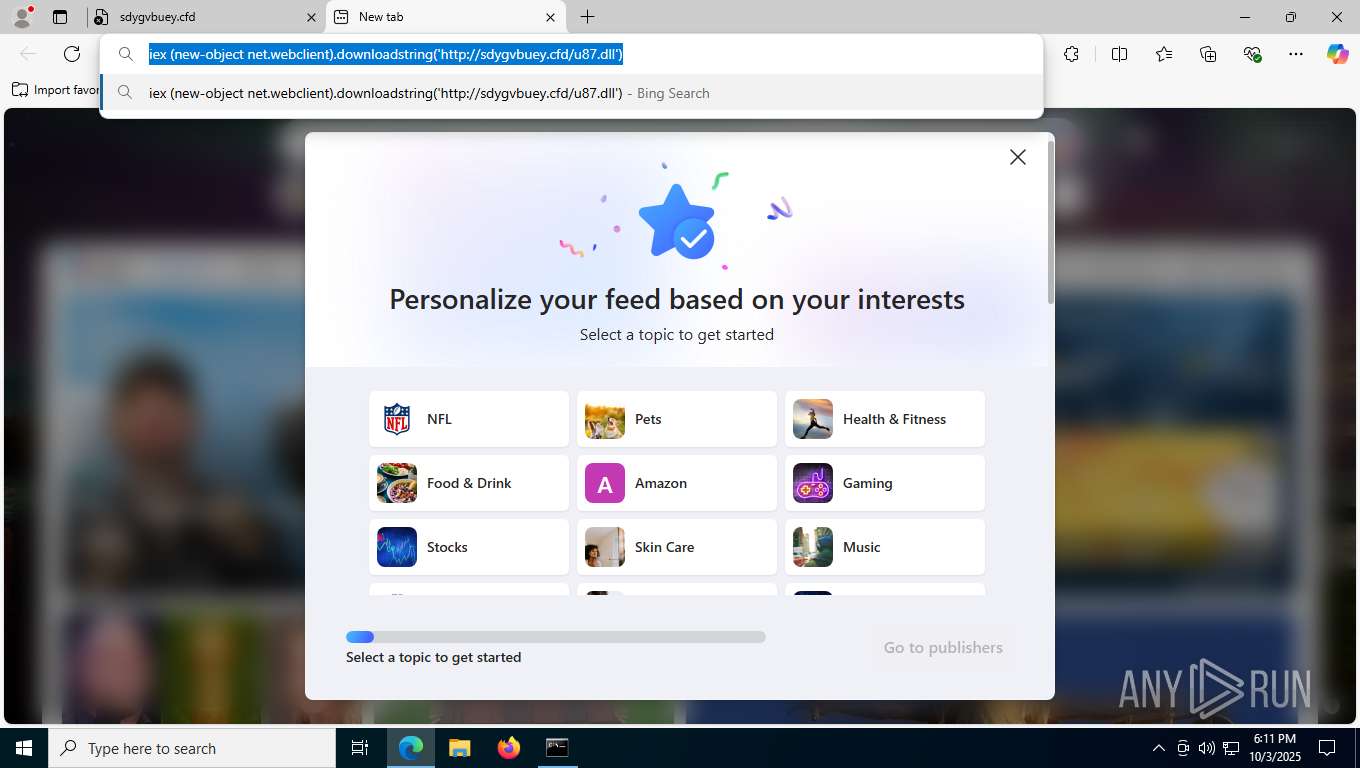Open the tab actions menu icon
Screen dimensions: 1360x768
point(60,17)
